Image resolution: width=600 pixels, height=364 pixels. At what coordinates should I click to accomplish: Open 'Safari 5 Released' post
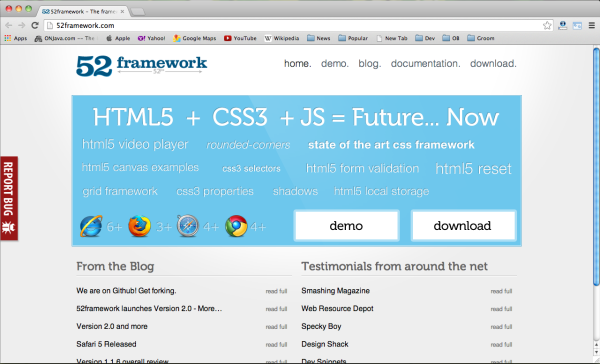pyautogui.click(x=106, y=344)
